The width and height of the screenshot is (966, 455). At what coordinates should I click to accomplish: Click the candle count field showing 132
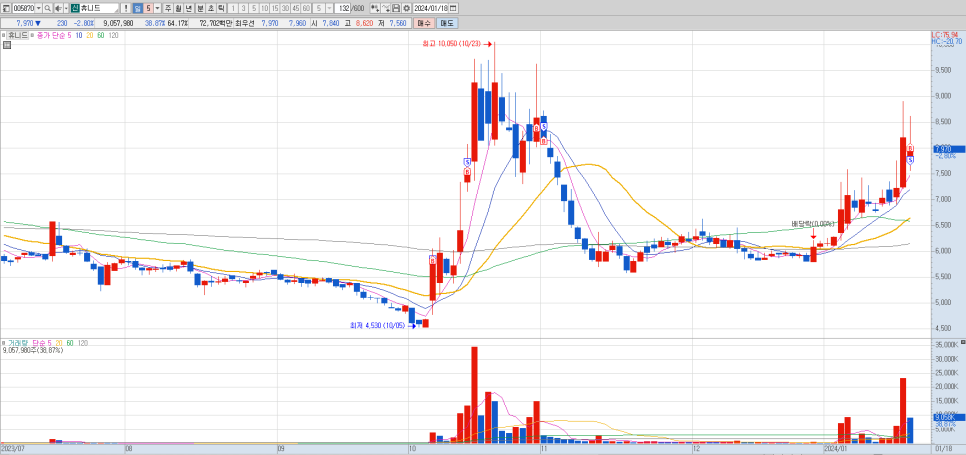pyautogui.click(x=344, y=8)
